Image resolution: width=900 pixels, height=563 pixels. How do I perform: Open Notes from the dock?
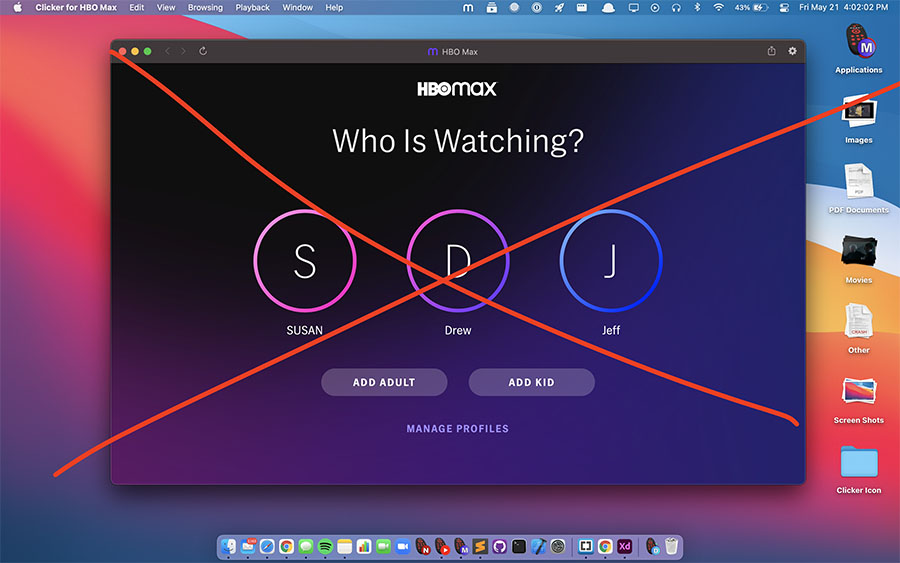pos(344,546)
